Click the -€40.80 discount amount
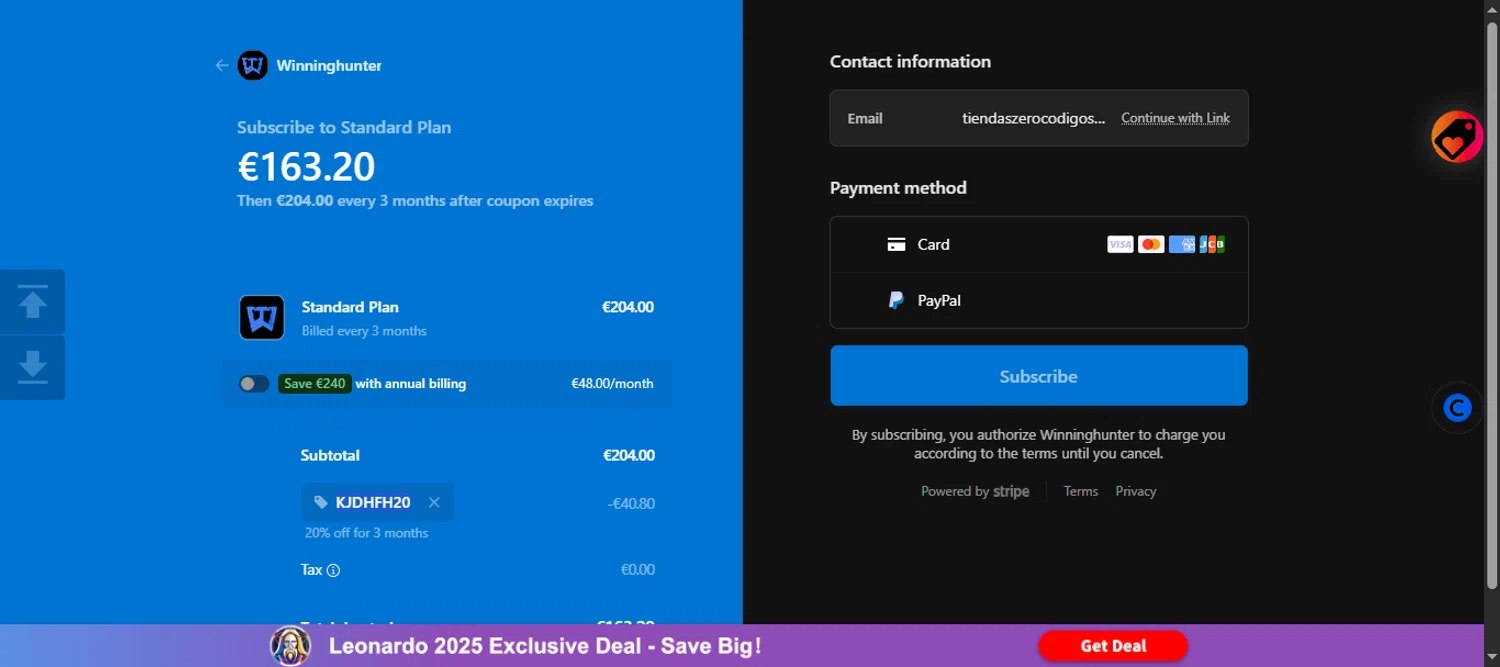1500x667 pixels. 631,504
